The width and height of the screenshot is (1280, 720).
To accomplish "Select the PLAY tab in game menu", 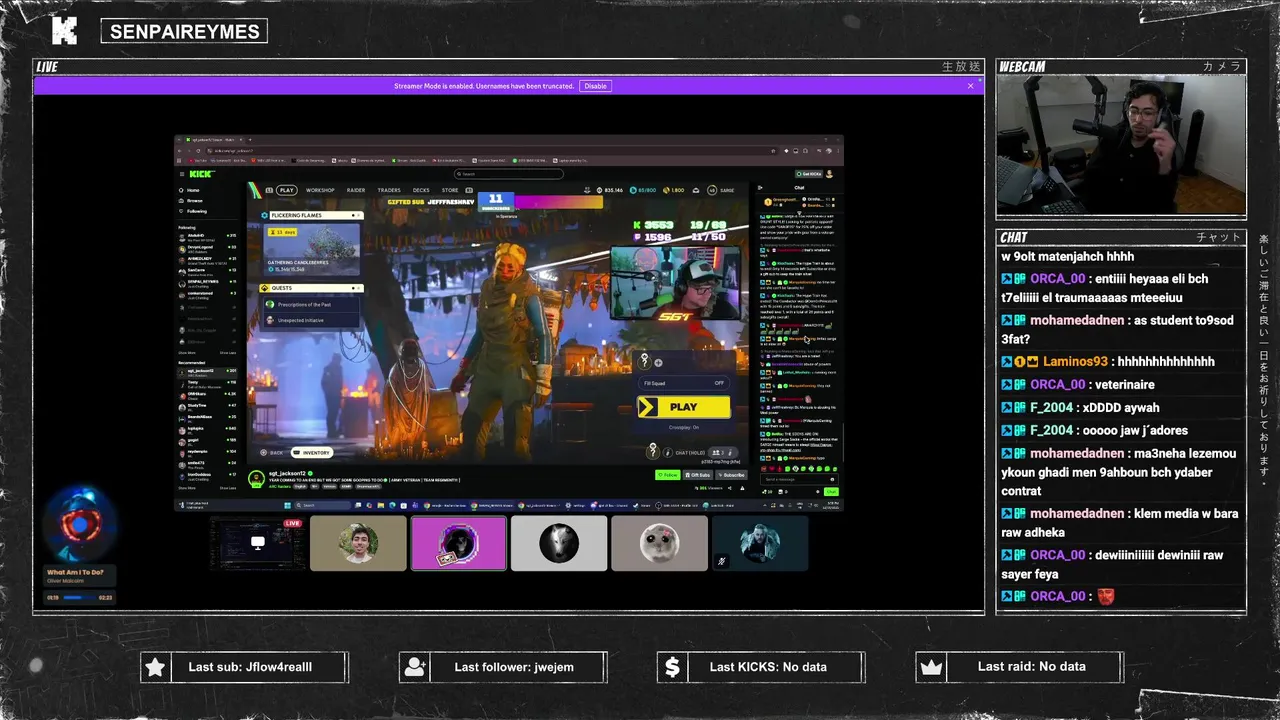I will point(287,190).
